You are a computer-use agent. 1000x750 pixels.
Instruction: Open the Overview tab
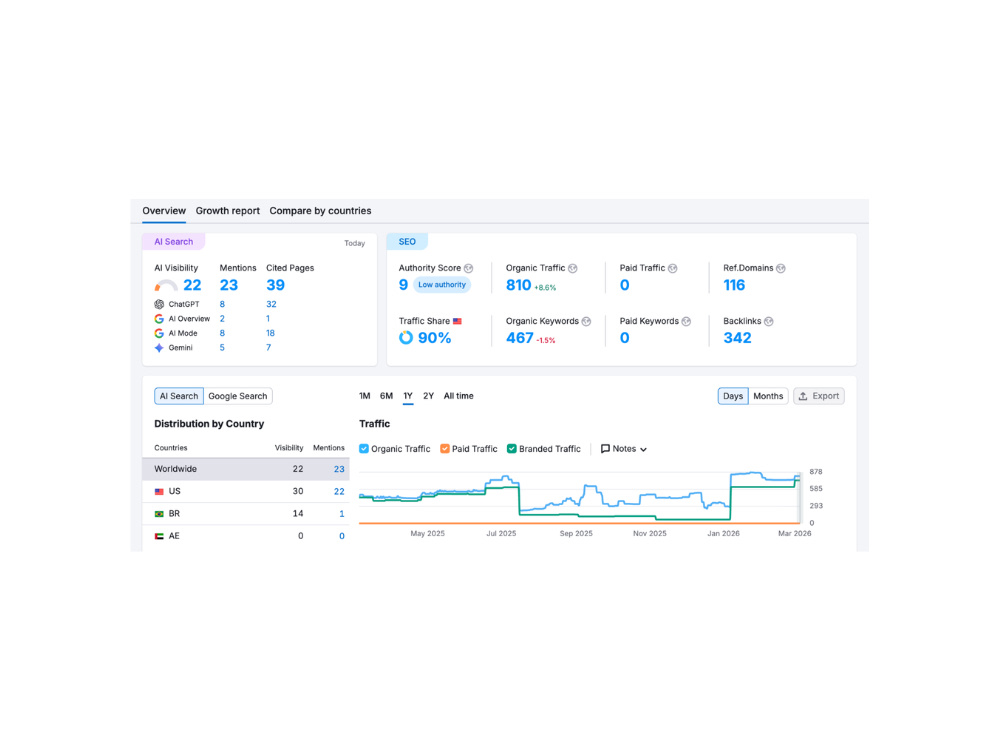click(x=164, y=210)
